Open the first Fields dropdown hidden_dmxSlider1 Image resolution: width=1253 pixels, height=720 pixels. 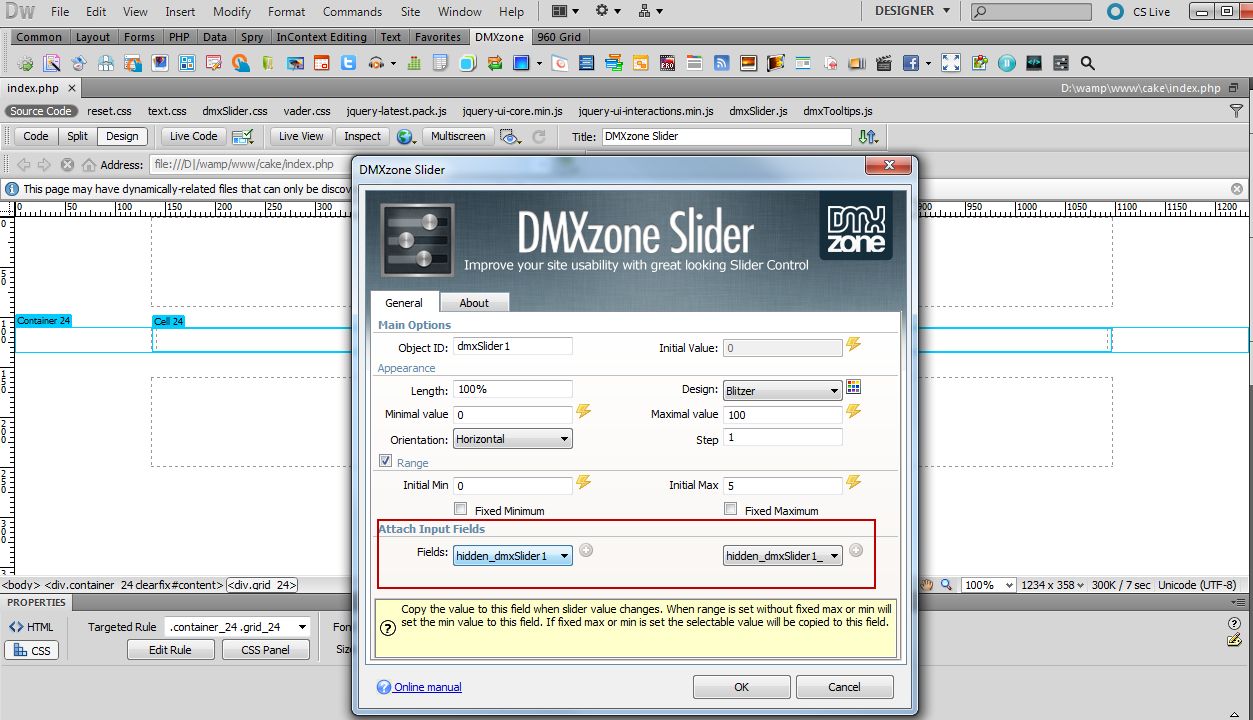click(x=513, y=556)
